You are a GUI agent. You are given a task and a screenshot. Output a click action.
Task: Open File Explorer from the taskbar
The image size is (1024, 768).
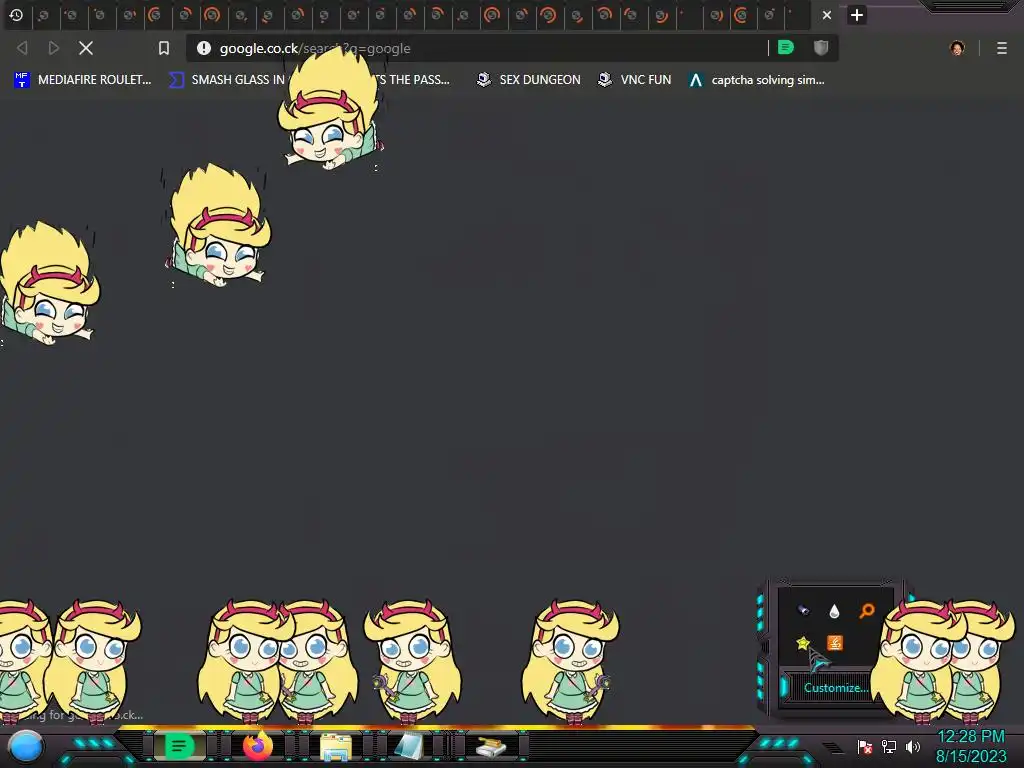coord(336,747)
